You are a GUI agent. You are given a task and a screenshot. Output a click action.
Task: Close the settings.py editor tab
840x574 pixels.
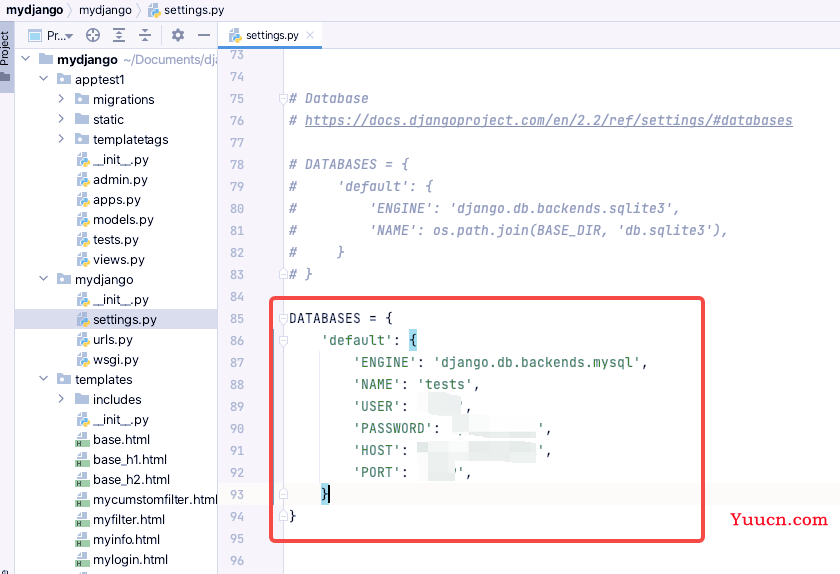pos(310,35)
